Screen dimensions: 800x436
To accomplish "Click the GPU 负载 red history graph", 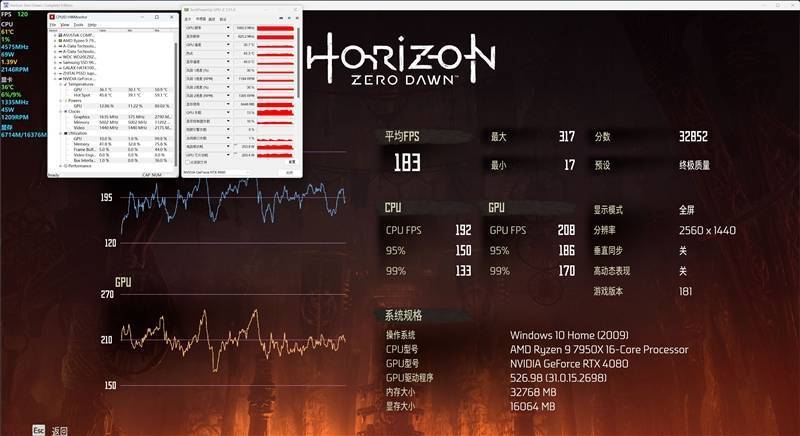I will tap(276, 112).
